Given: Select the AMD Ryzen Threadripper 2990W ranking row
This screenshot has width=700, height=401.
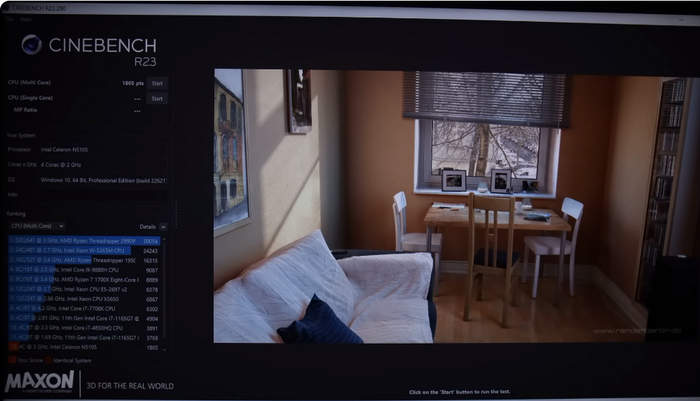Looking at the screenshot, I should (84, 241).
